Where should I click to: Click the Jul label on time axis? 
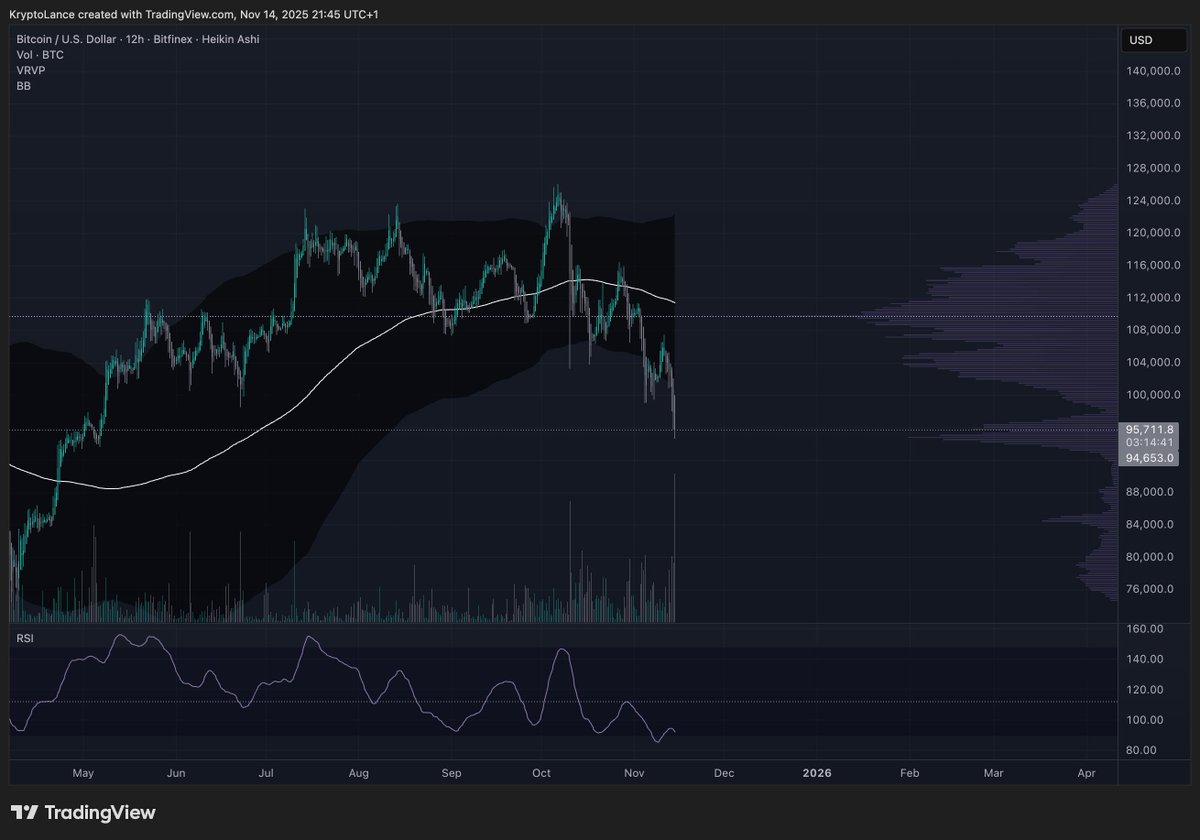click(267, 773)
